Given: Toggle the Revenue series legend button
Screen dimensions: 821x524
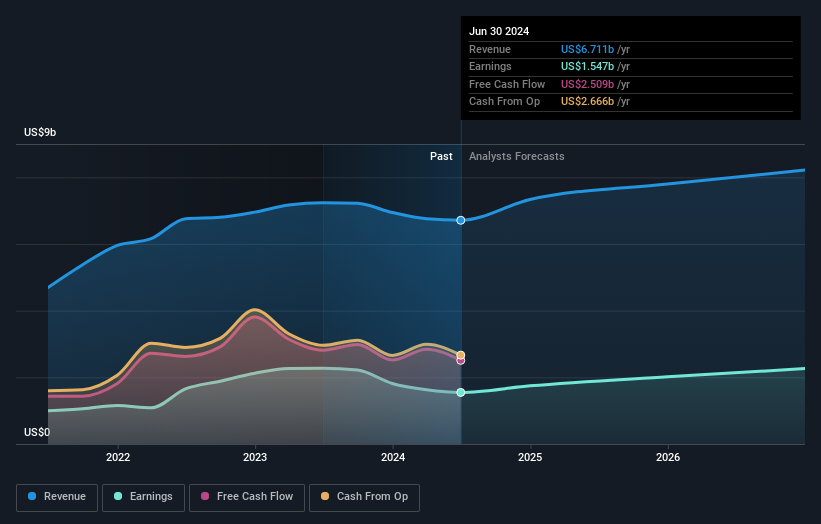Looking at the screenshot, I should [x=57, y=497].
